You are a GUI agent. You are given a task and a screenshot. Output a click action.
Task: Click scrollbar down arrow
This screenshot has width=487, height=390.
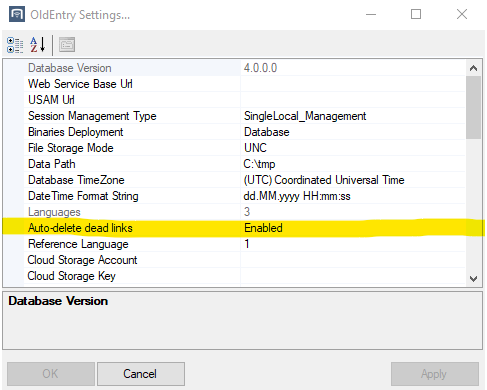(473, 278)
